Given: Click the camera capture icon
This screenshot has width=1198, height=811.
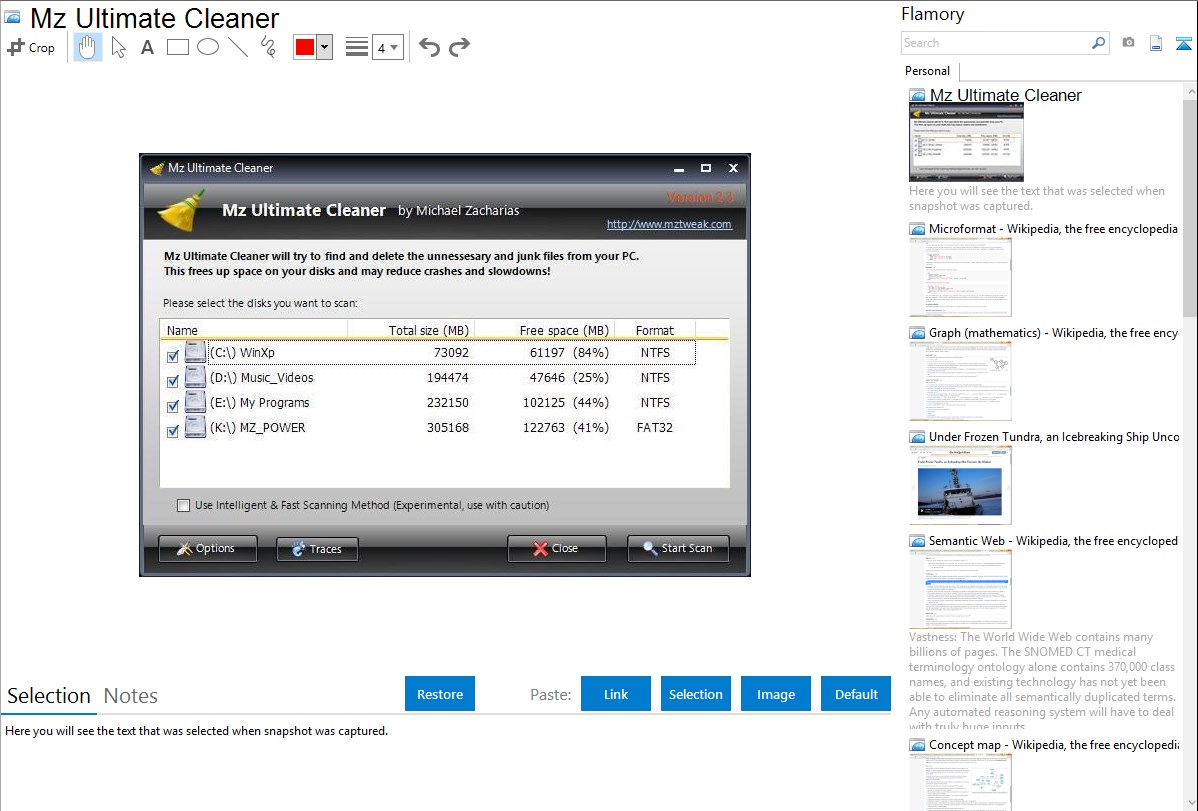Looking at the screenshot, I should [1128, 43].
